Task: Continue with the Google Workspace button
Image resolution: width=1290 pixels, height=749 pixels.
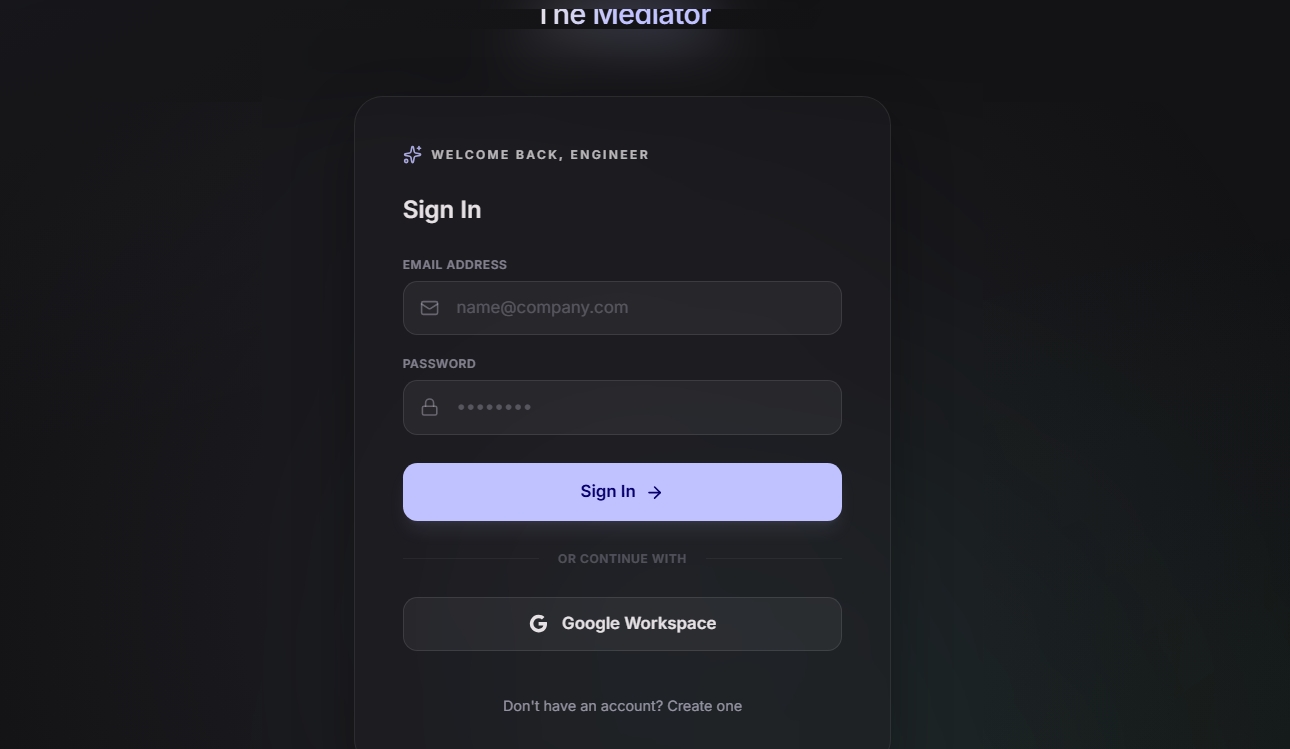Action: tap(622, 624)
